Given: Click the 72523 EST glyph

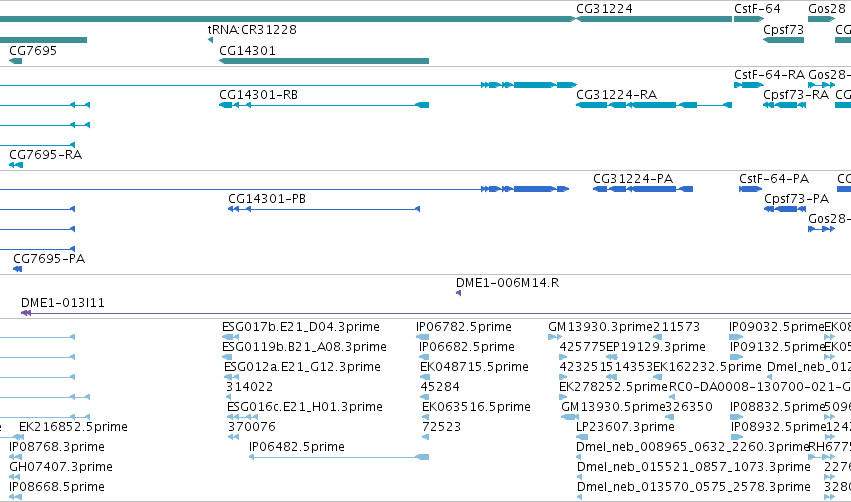Looking at the screenshot, I should 426,437.
